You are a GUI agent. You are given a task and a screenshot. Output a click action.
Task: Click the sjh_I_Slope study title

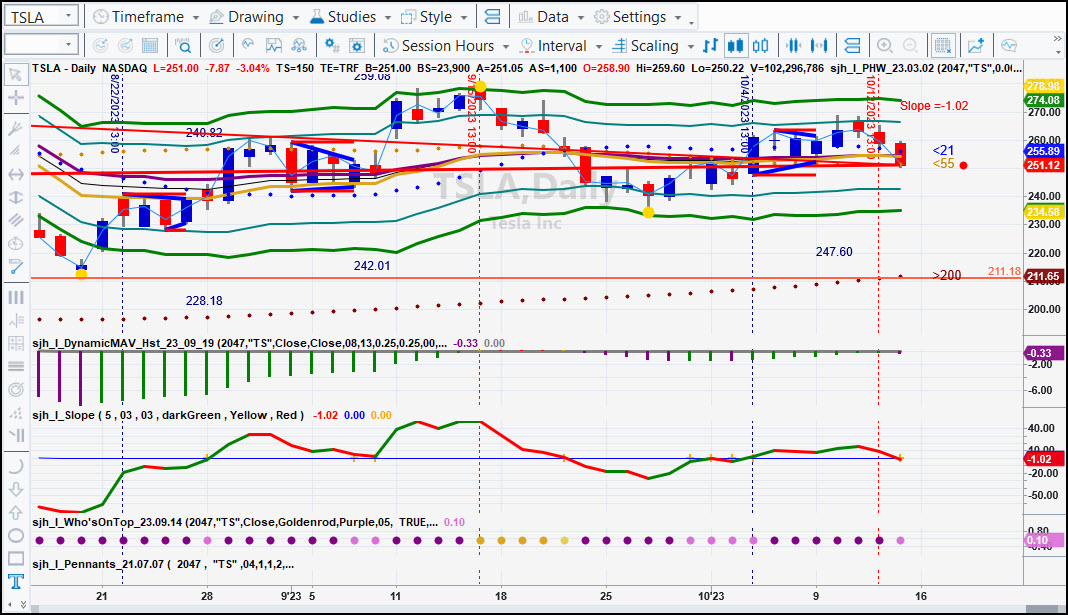[168, 415]
